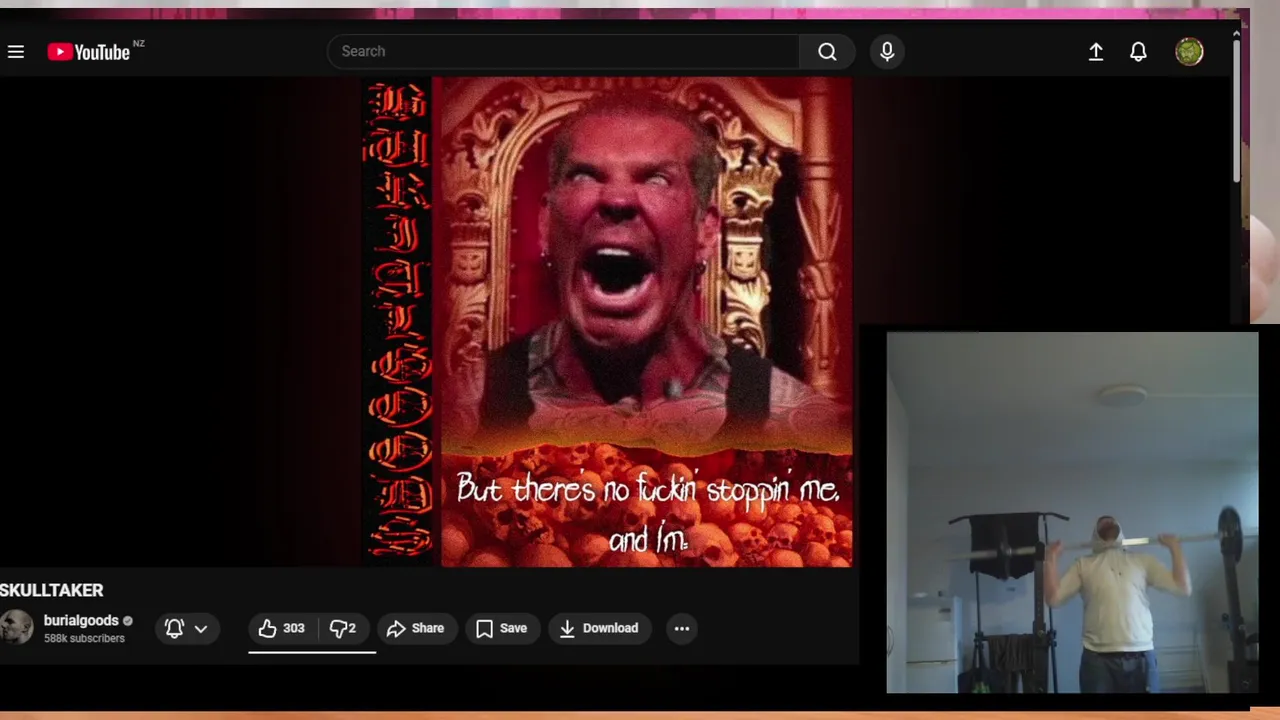Click the Download button
This screenshot has width=1280, height=720.
pyautogui.click(x=599, y=628)
